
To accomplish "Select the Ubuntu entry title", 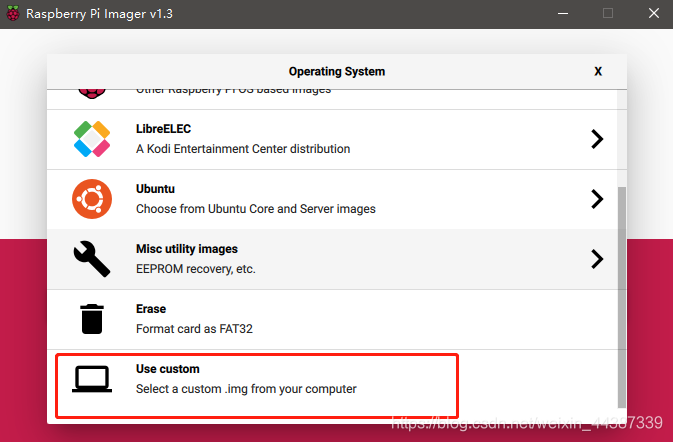I will [155, 189].
